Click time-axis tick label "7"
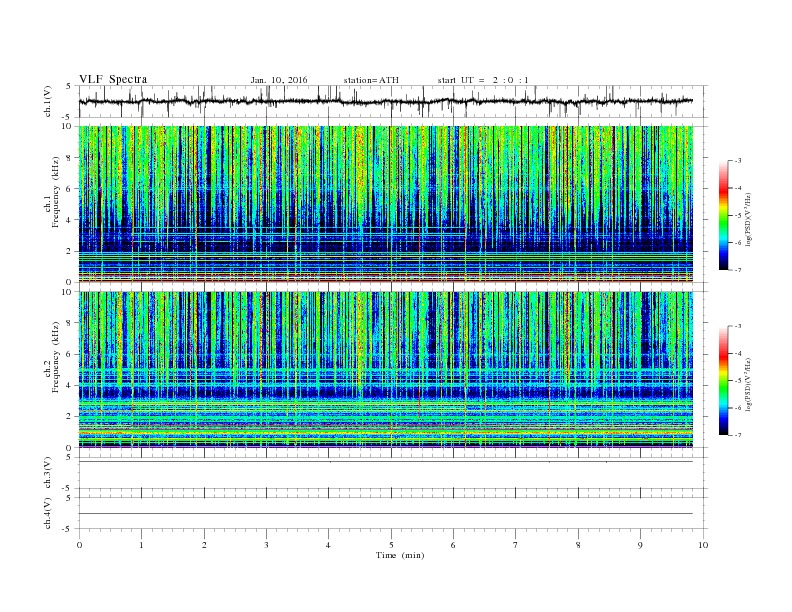This screenshot has width=792, height=612. click(x=516, y=545)
